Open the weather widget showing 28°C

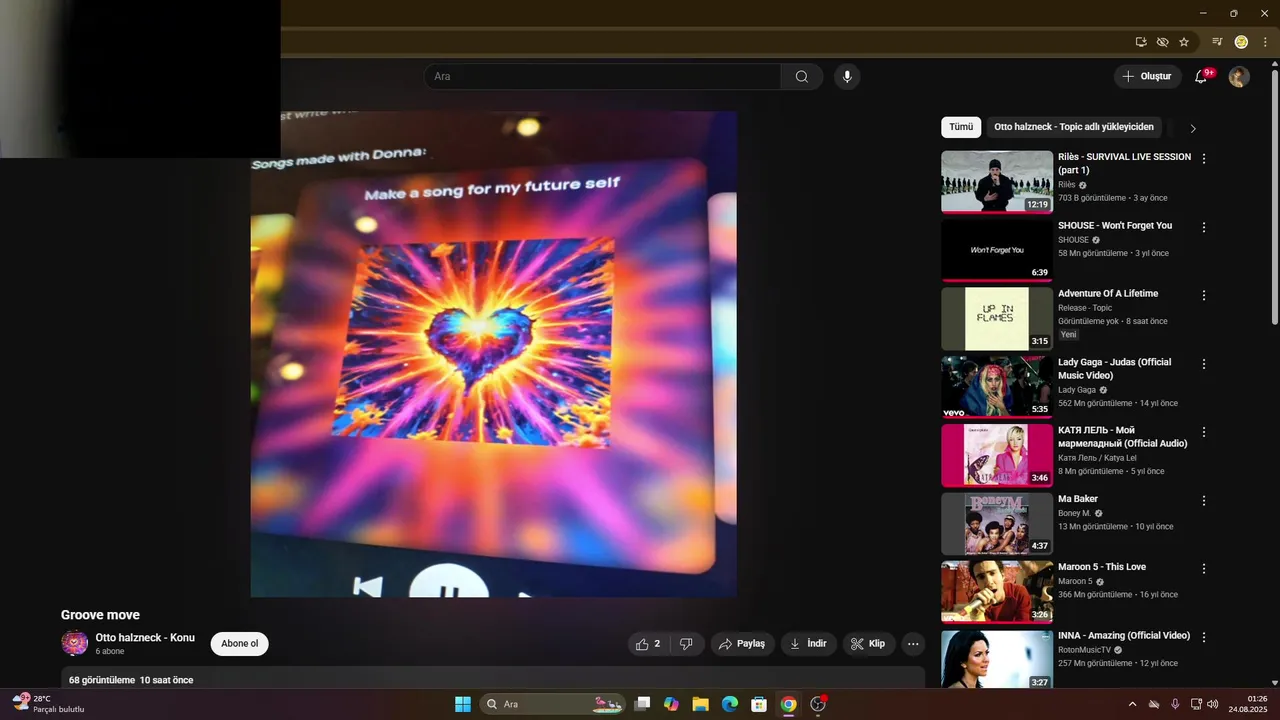coord(48,704)
